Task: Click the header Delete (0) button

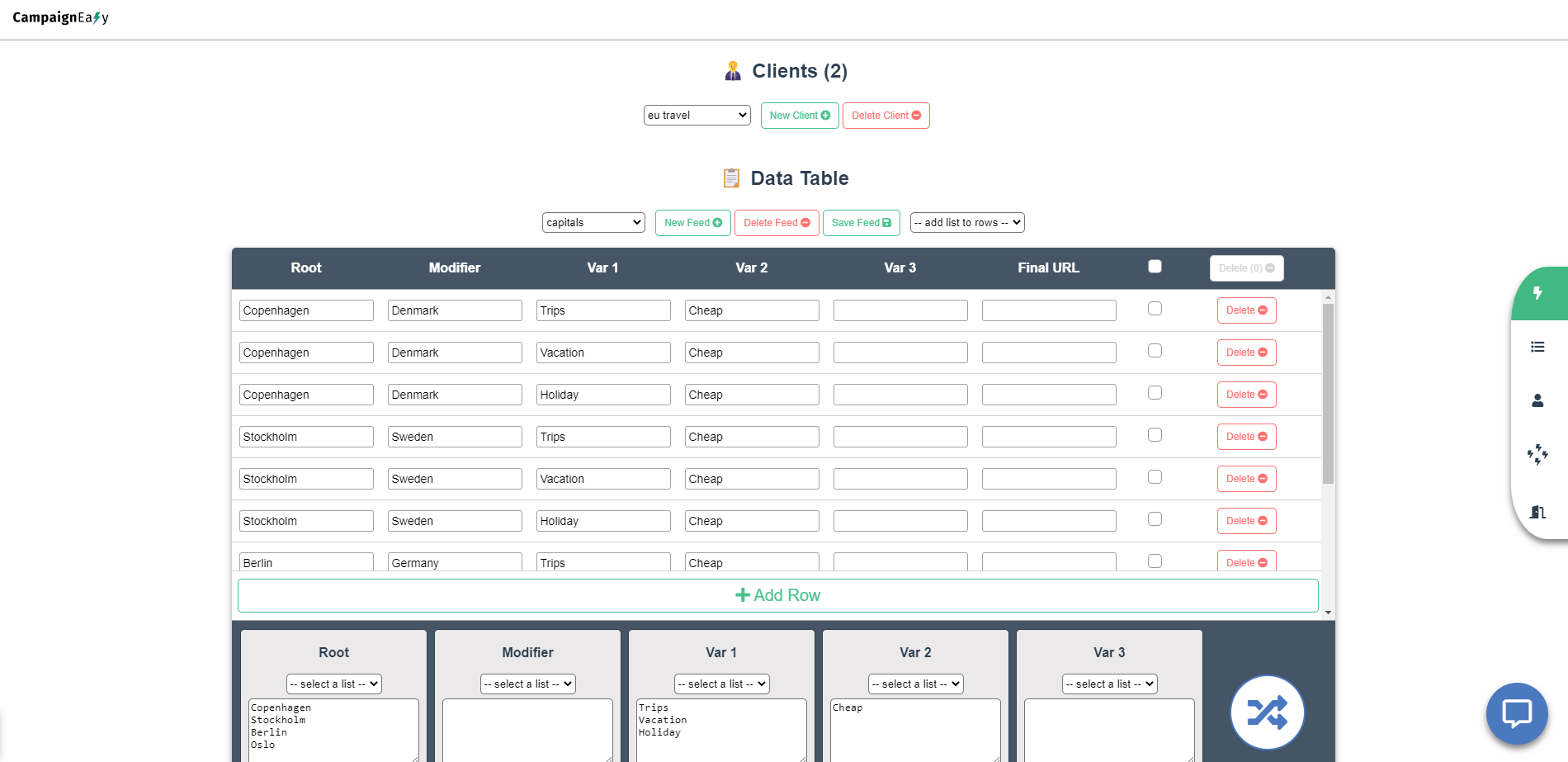Action: pos(1246,268)
